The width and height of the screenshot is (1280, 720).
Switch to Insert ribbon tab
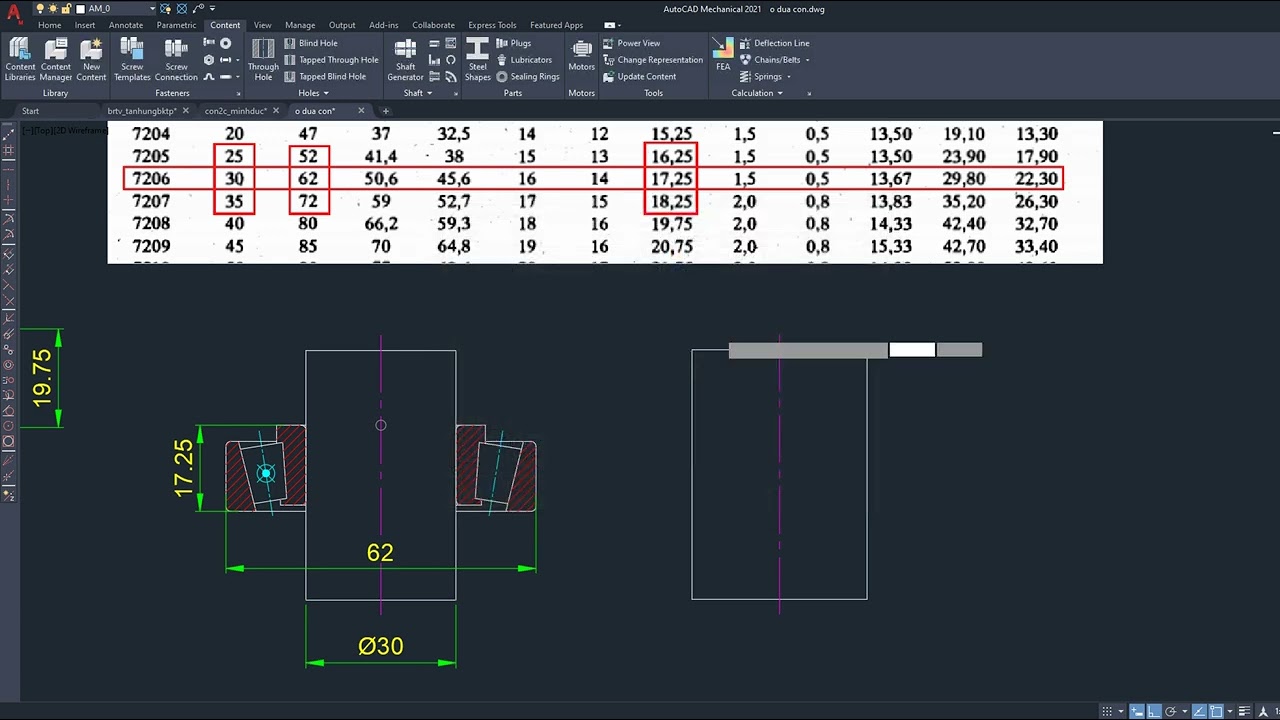tap(85, 25)
